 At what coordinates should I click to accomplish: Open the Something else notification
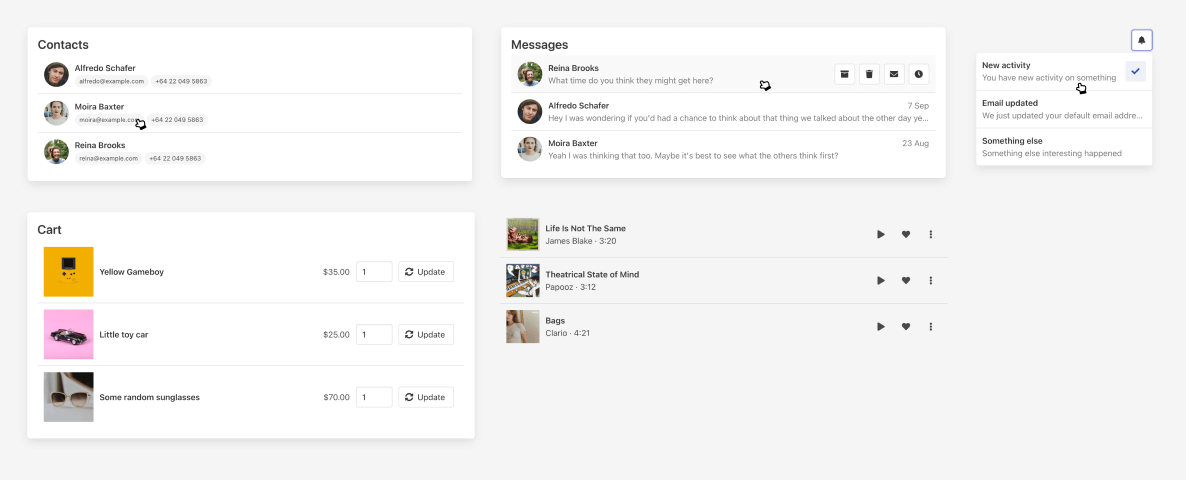(1063, 147)
